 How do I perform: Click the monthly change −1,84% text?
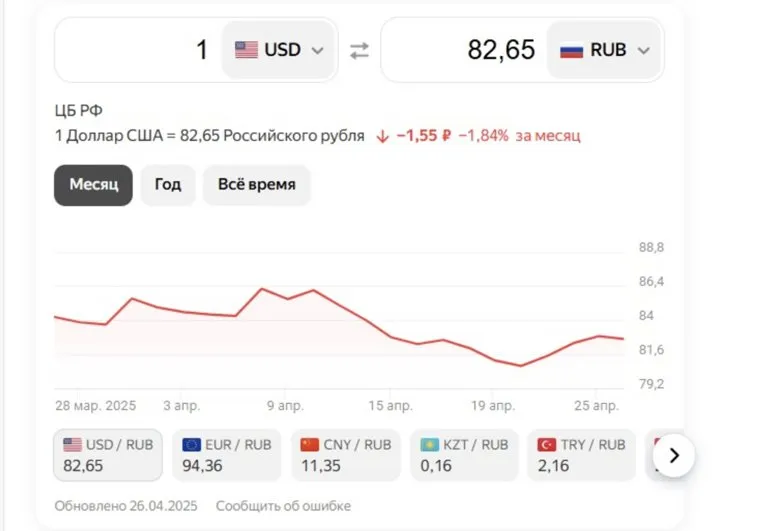(483, 136)
